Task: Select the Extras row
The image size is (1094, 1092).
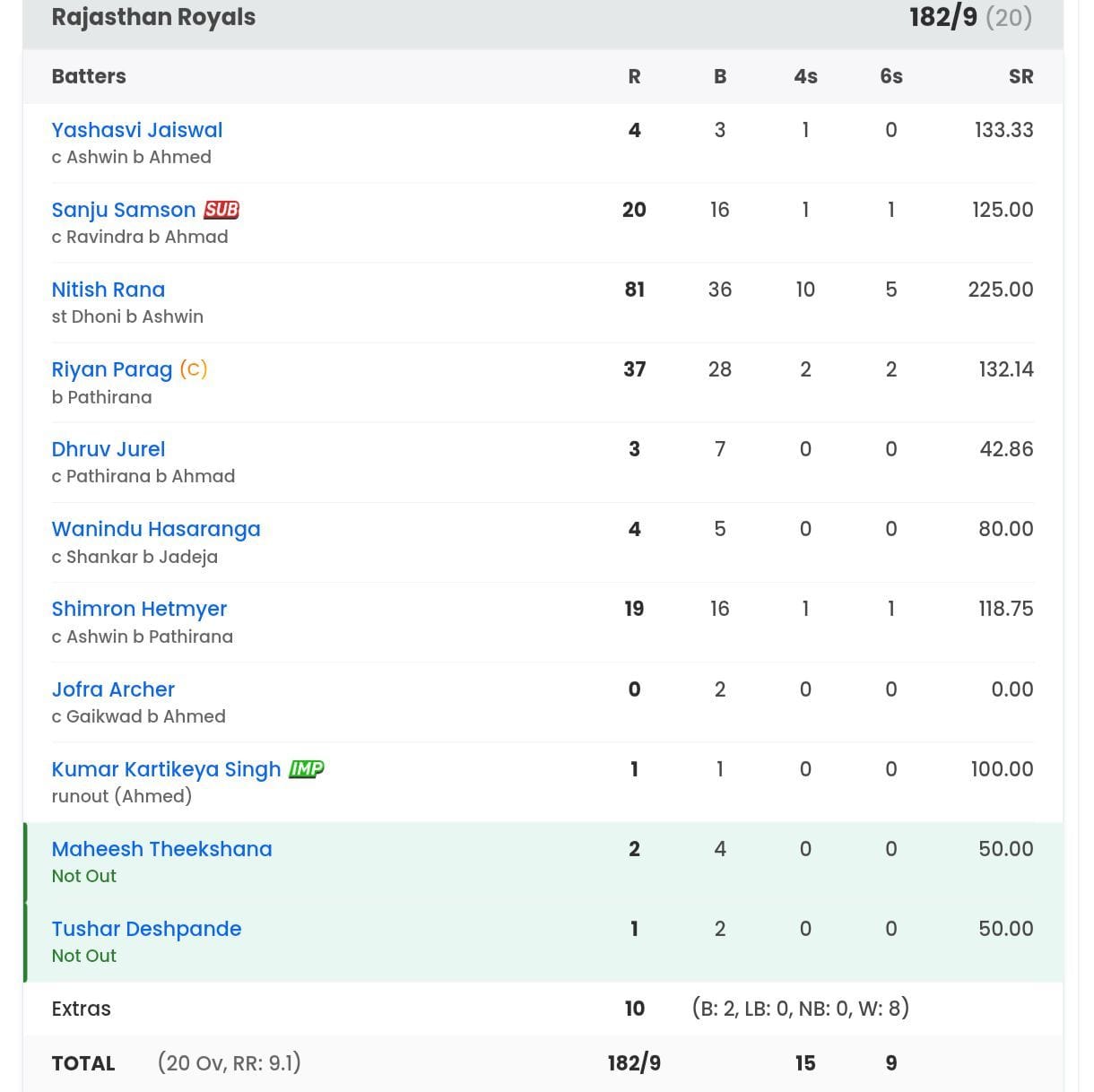Action: click(82, 1009)
